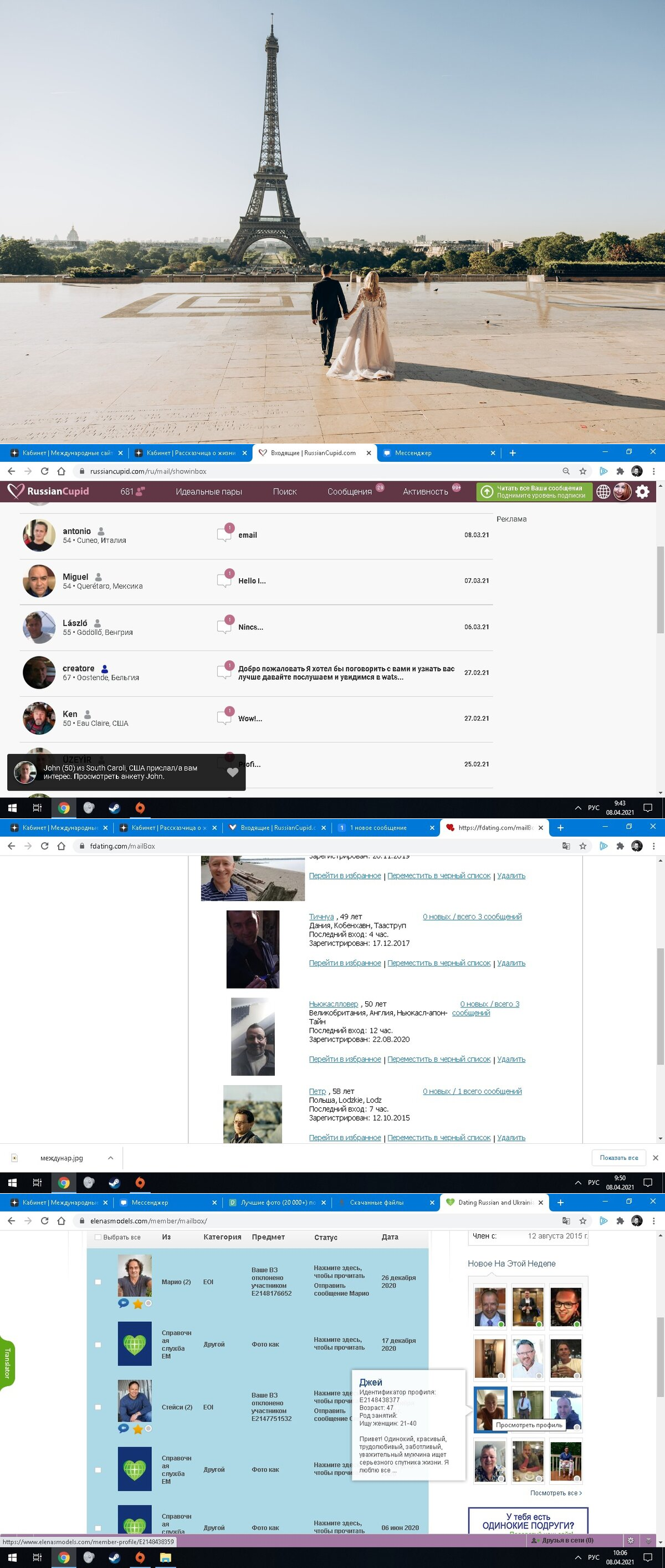This screenshot has height=1568, width=665.
Task: Switch to the 1 новое сообщение tab
Action: pos(383,828)
